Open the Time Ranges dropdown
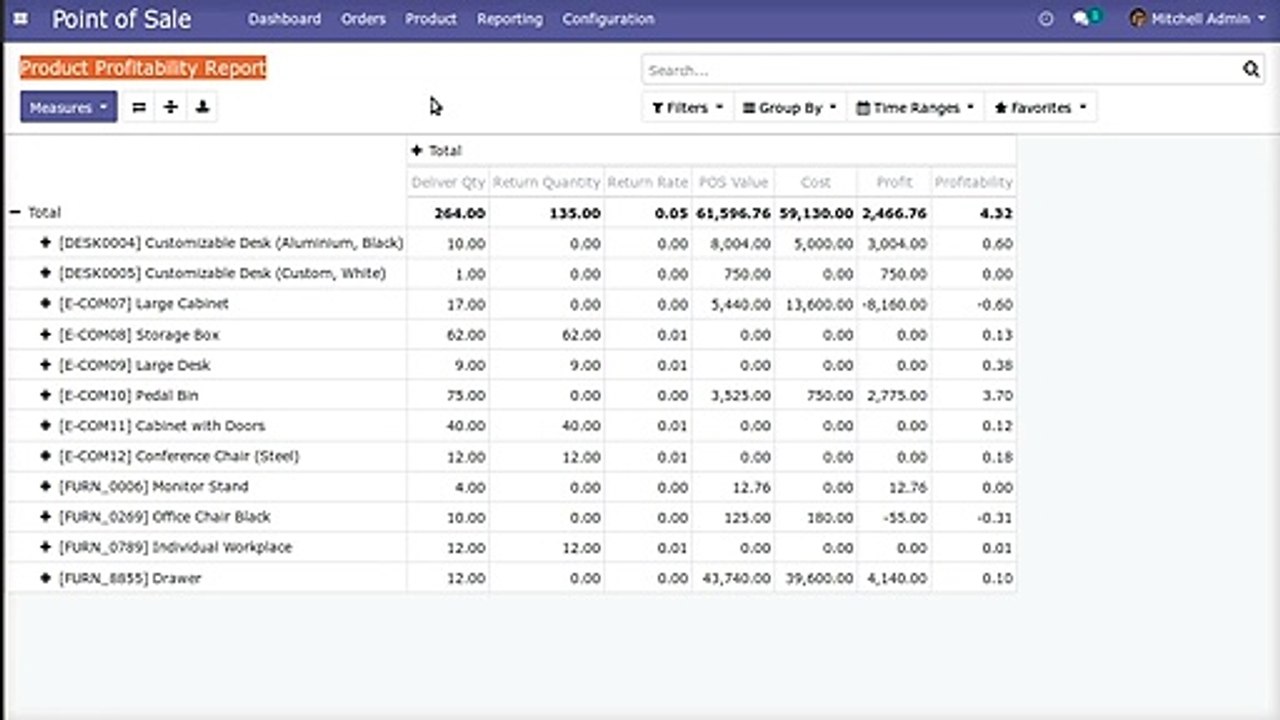 pyautogui.click(x=914, y=108)
